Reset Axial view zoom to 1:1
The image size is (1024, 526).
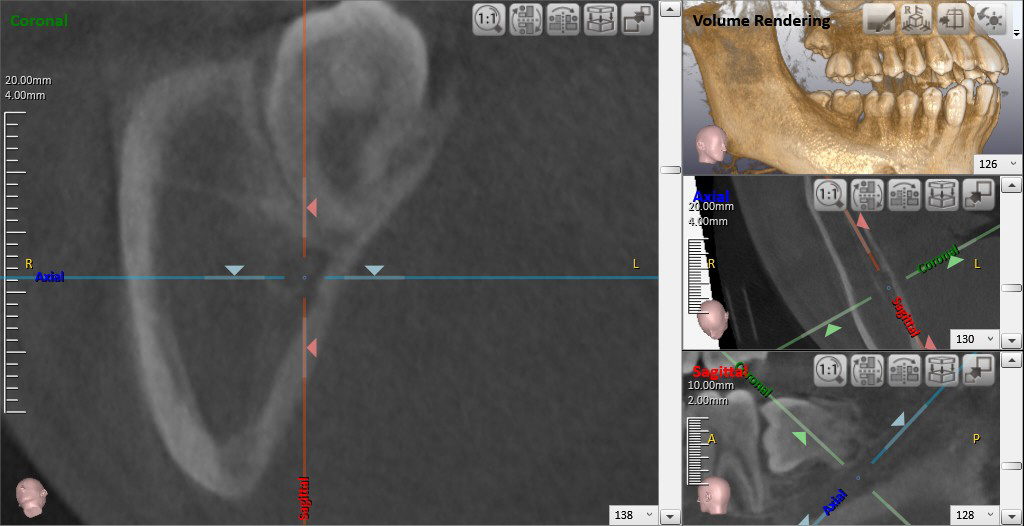click(x=829, y=196)
